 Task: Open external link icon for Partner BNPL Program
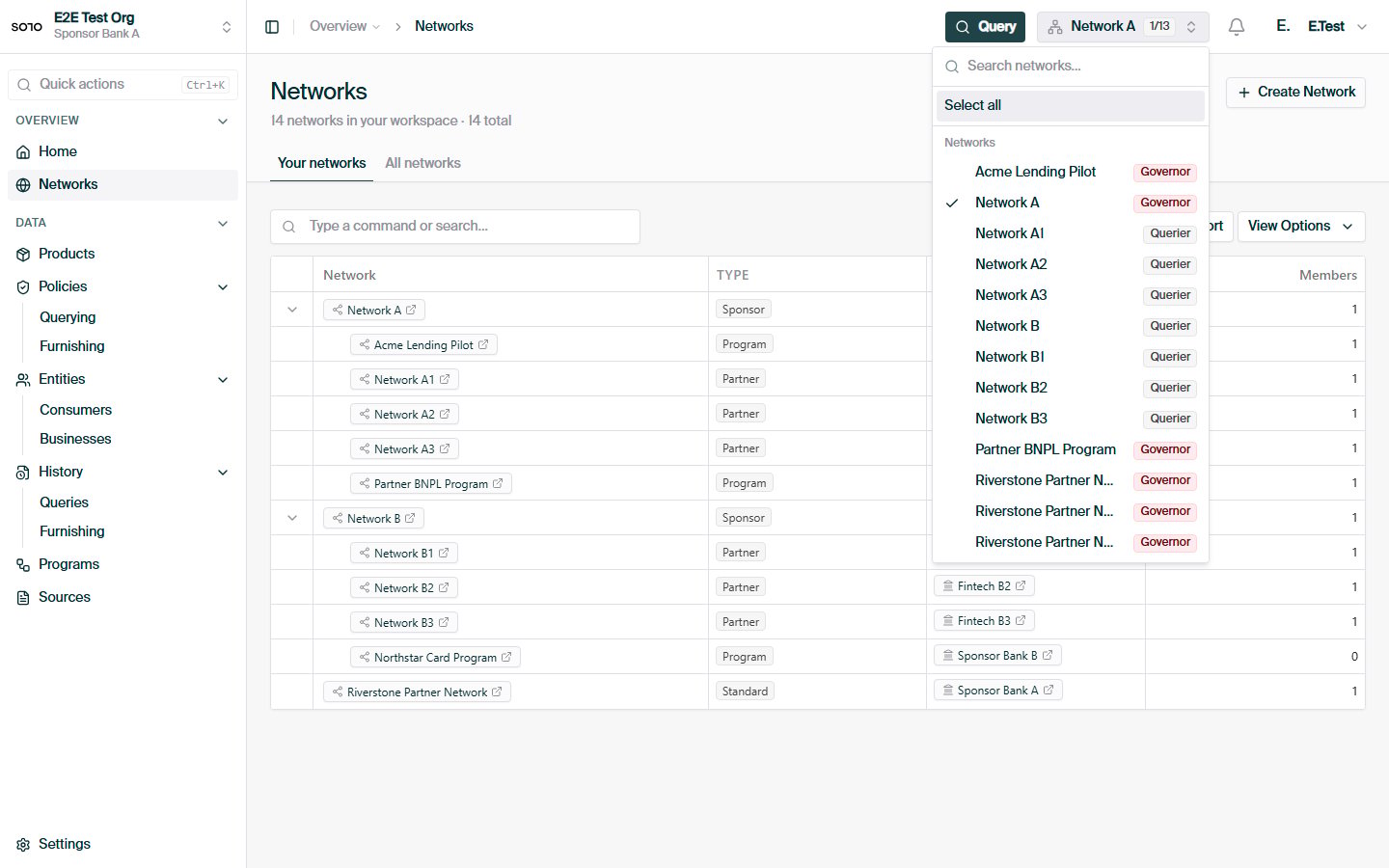click(498, 484)
